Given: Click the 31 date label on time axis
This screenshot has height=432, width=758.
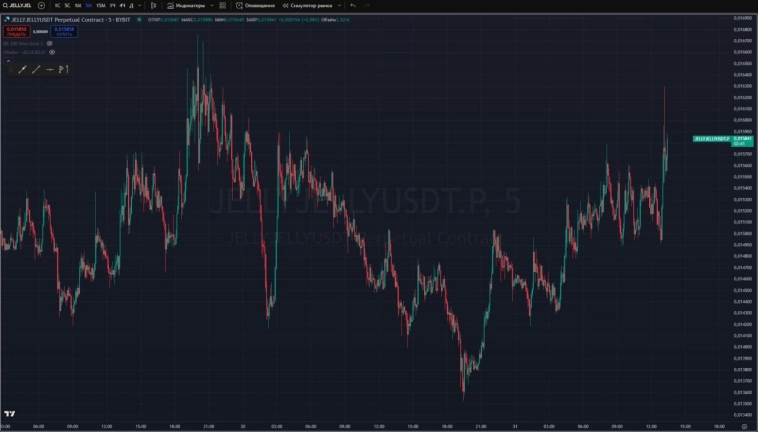Looking at the screenshot, I should tap(515, 427).
